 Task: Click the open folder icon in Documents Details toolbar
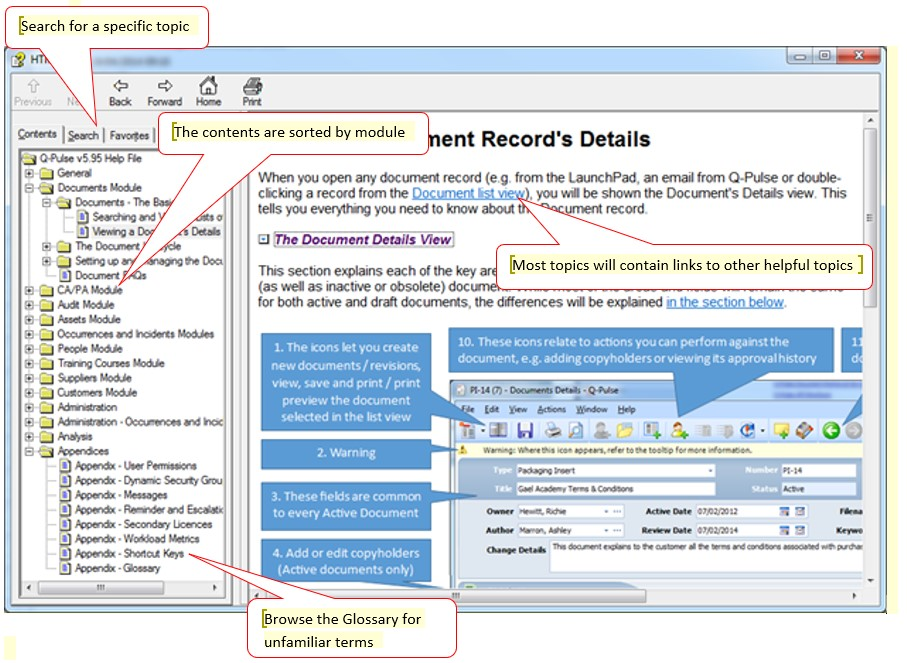(624, 430)
